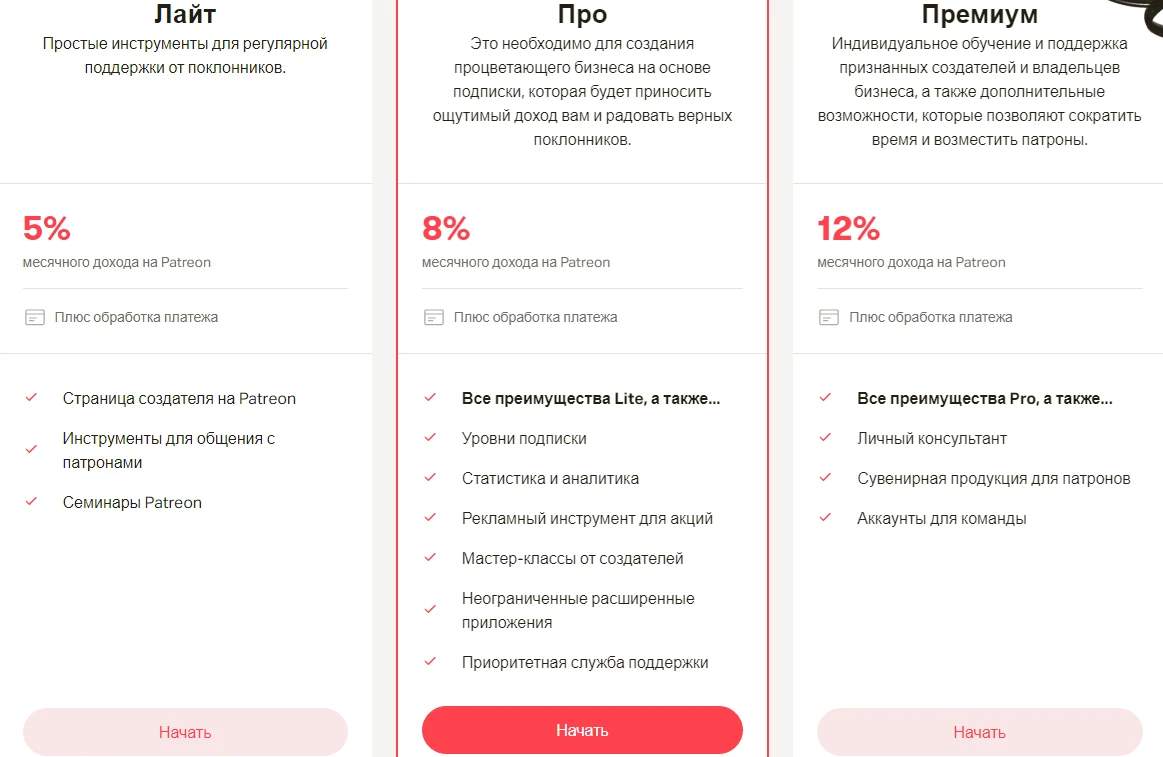Click checkmark next to Семинары Patreon

click(x=31, y=502)
